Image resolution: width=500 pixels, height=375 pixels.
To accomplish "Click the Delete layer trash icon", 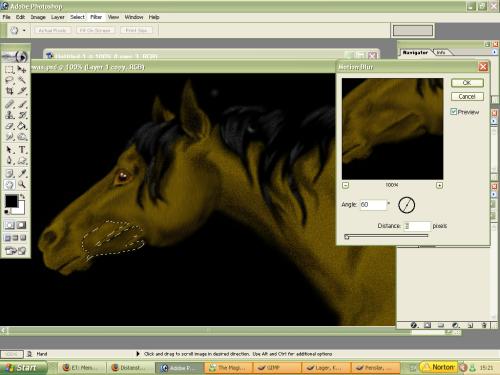I will [484, 325].
